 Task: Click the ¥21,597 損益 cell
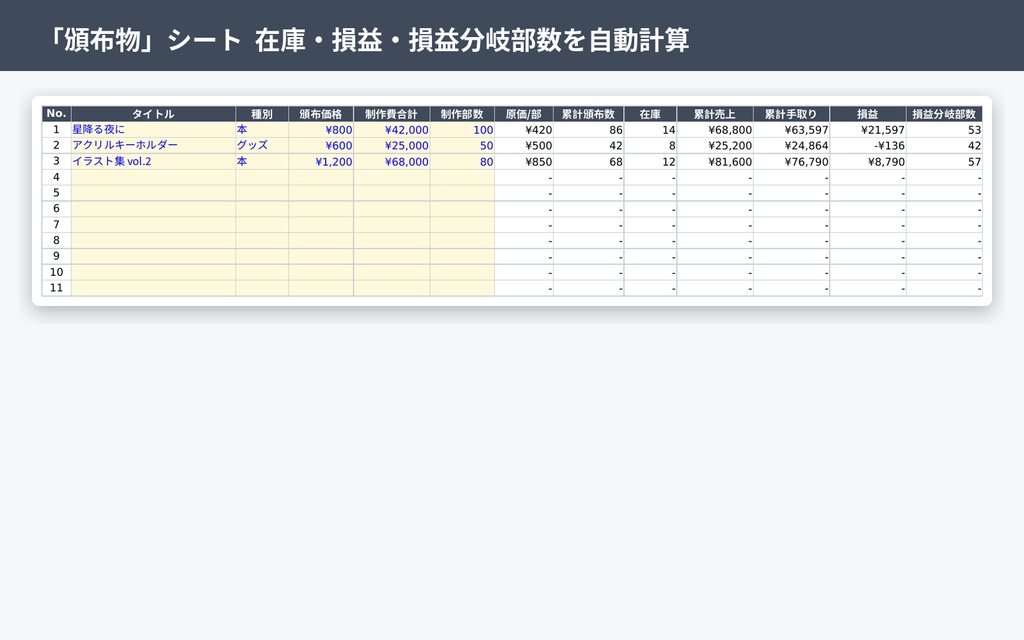click(x=868, y=129)
